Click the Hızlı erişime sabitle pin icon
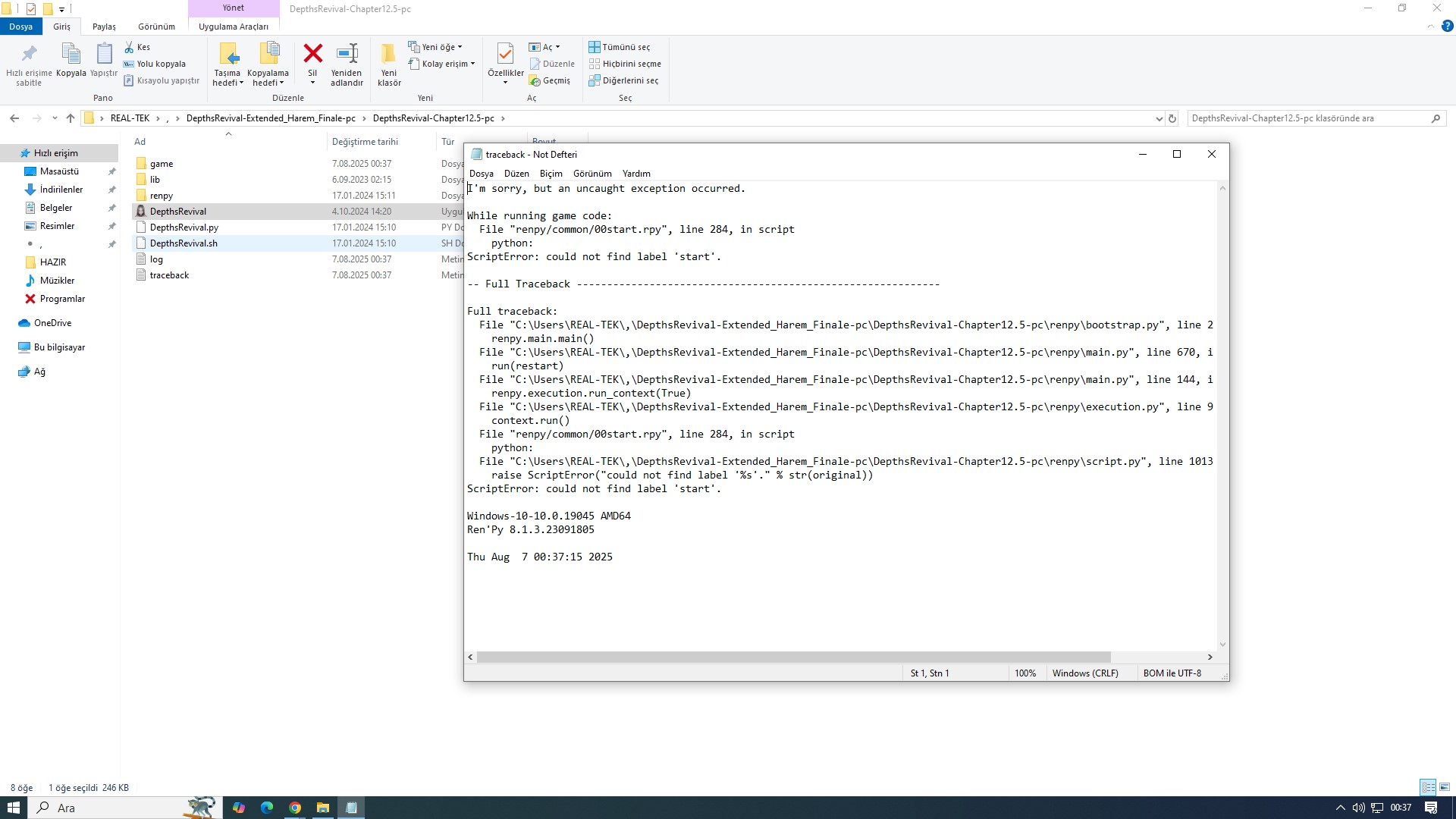Screen dimensions: 1456x819 pyautogui.click(x=29, y=54)
